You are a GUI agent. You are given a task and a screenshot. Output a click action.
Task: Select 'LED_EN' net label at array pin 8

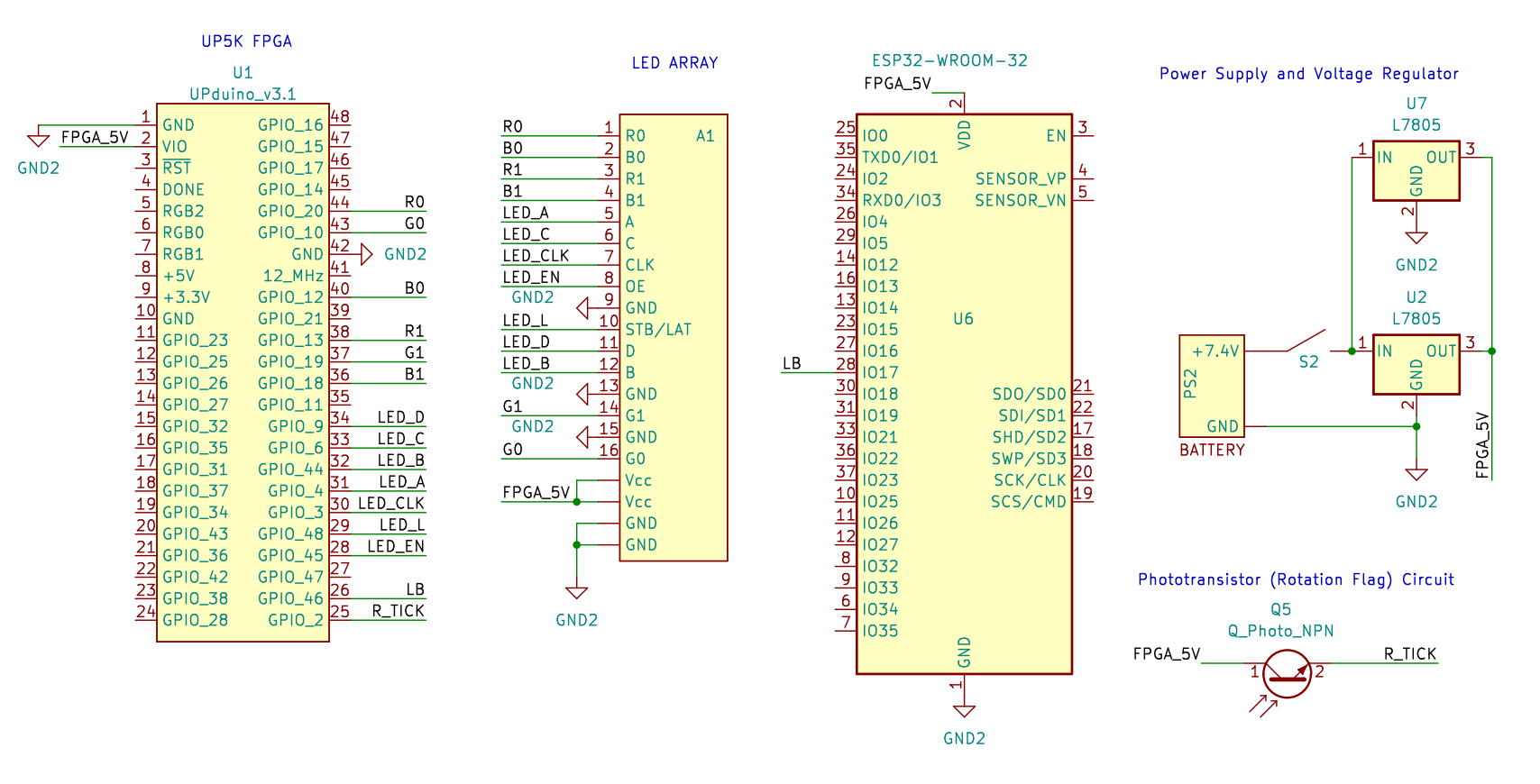(531, 278)
